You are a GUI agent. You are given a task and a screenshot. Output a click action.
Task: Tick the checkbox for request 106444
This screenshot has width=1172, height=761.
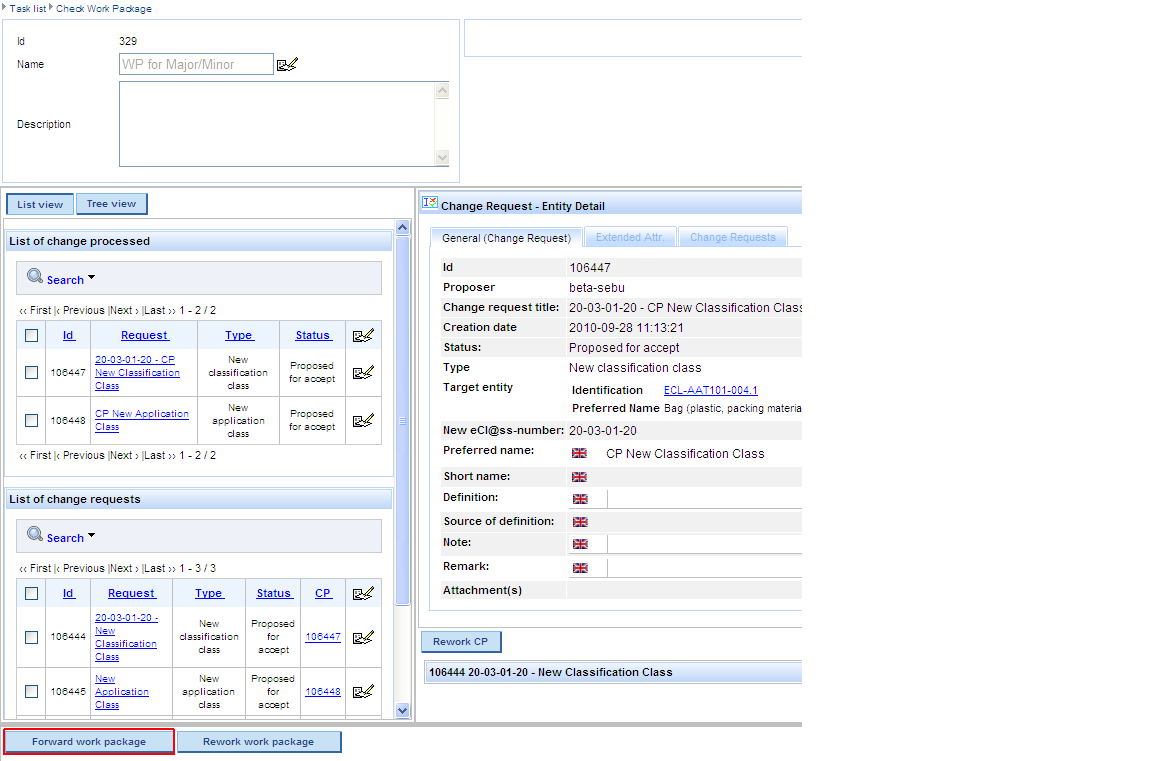point(32,637)
